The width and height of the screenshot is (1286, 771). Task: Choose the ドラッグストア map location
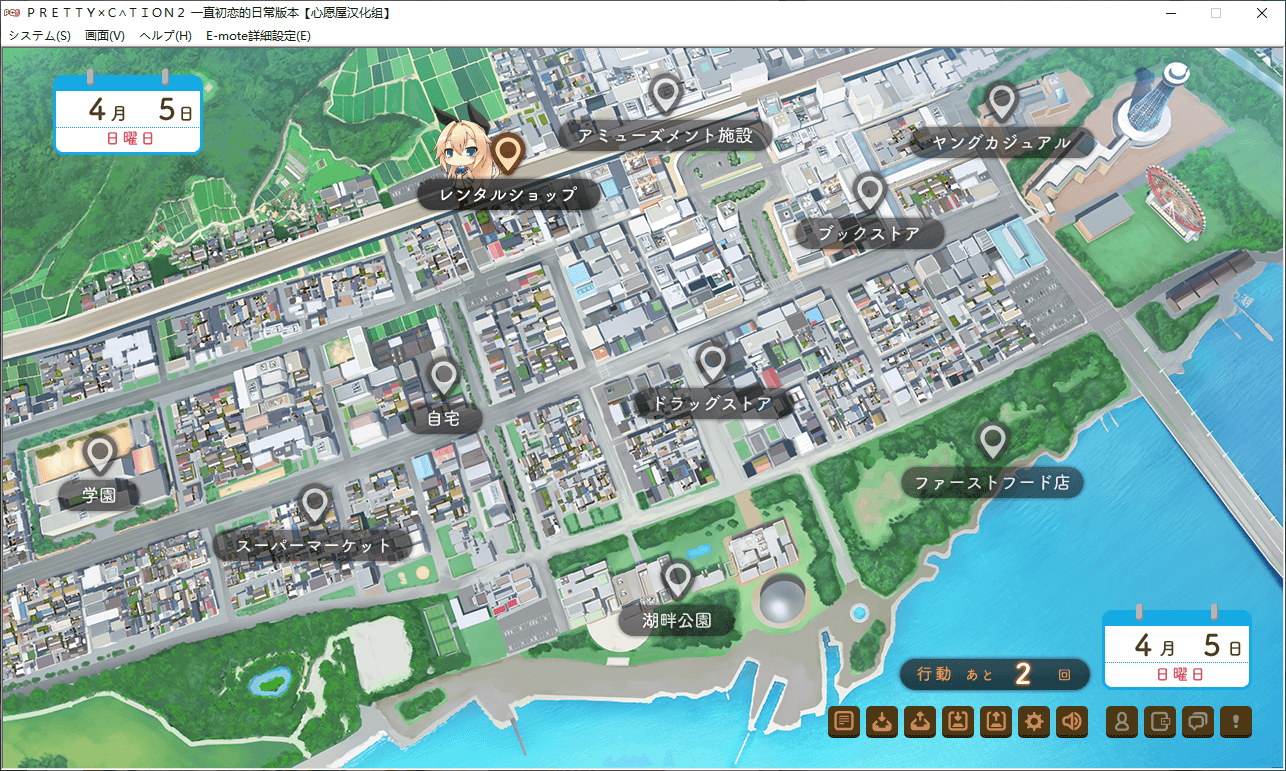(712, 404)
